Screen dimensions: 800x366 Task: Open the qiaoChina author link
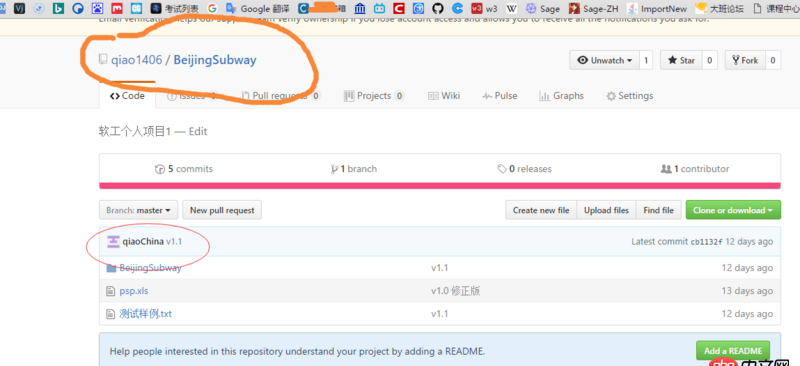[x=143, y=241]
